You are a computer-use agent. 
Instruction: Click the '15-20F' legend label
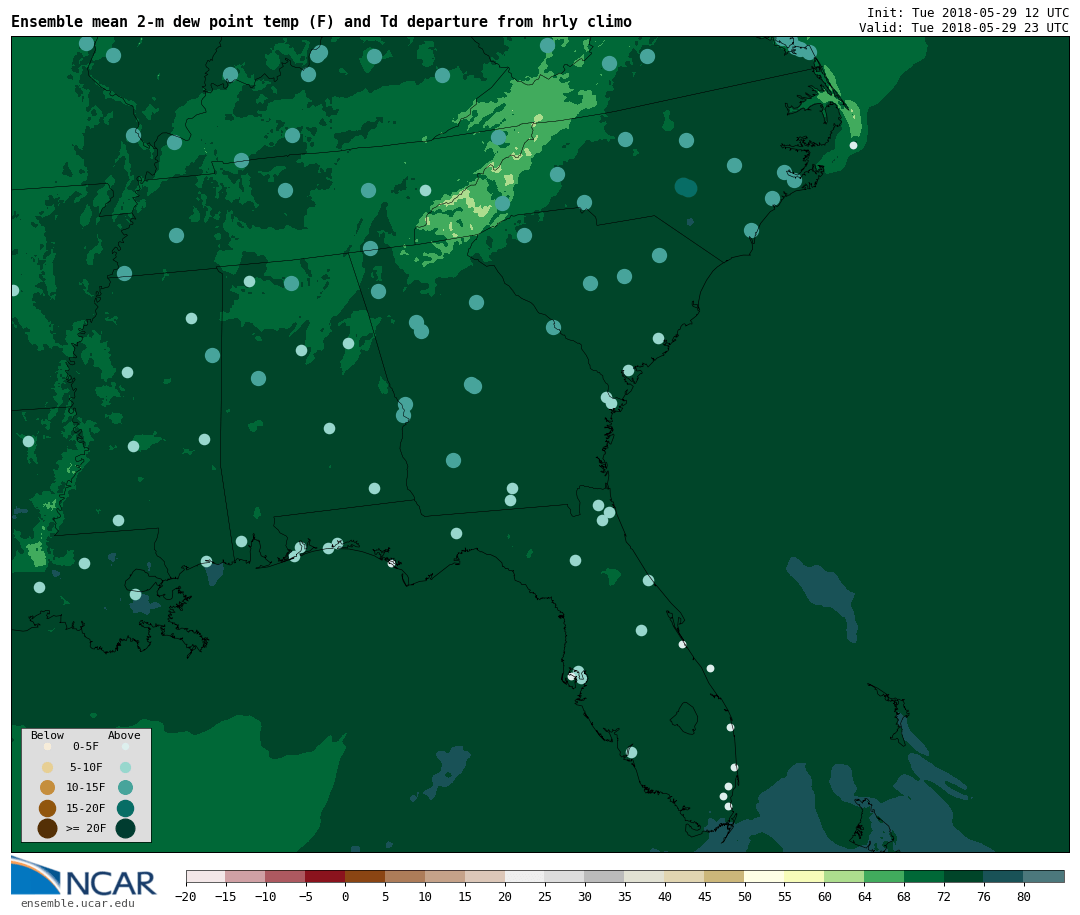tap(86, 808)
